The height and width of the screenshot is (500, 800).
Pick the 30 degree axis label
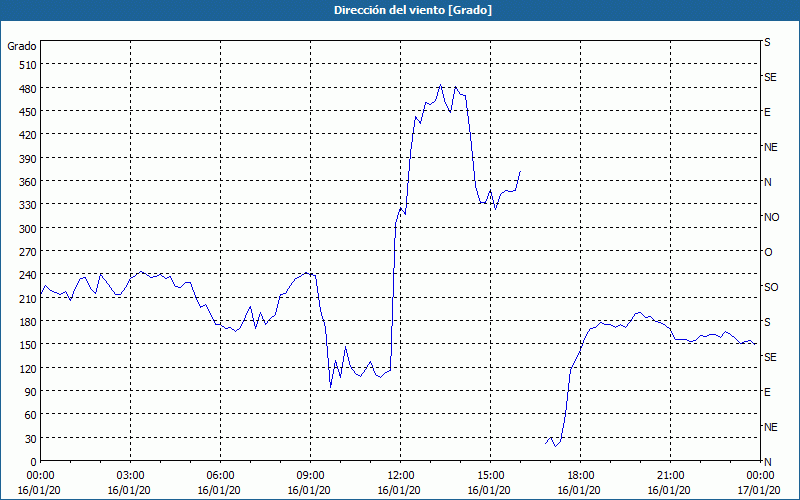(x=31, y=439)
